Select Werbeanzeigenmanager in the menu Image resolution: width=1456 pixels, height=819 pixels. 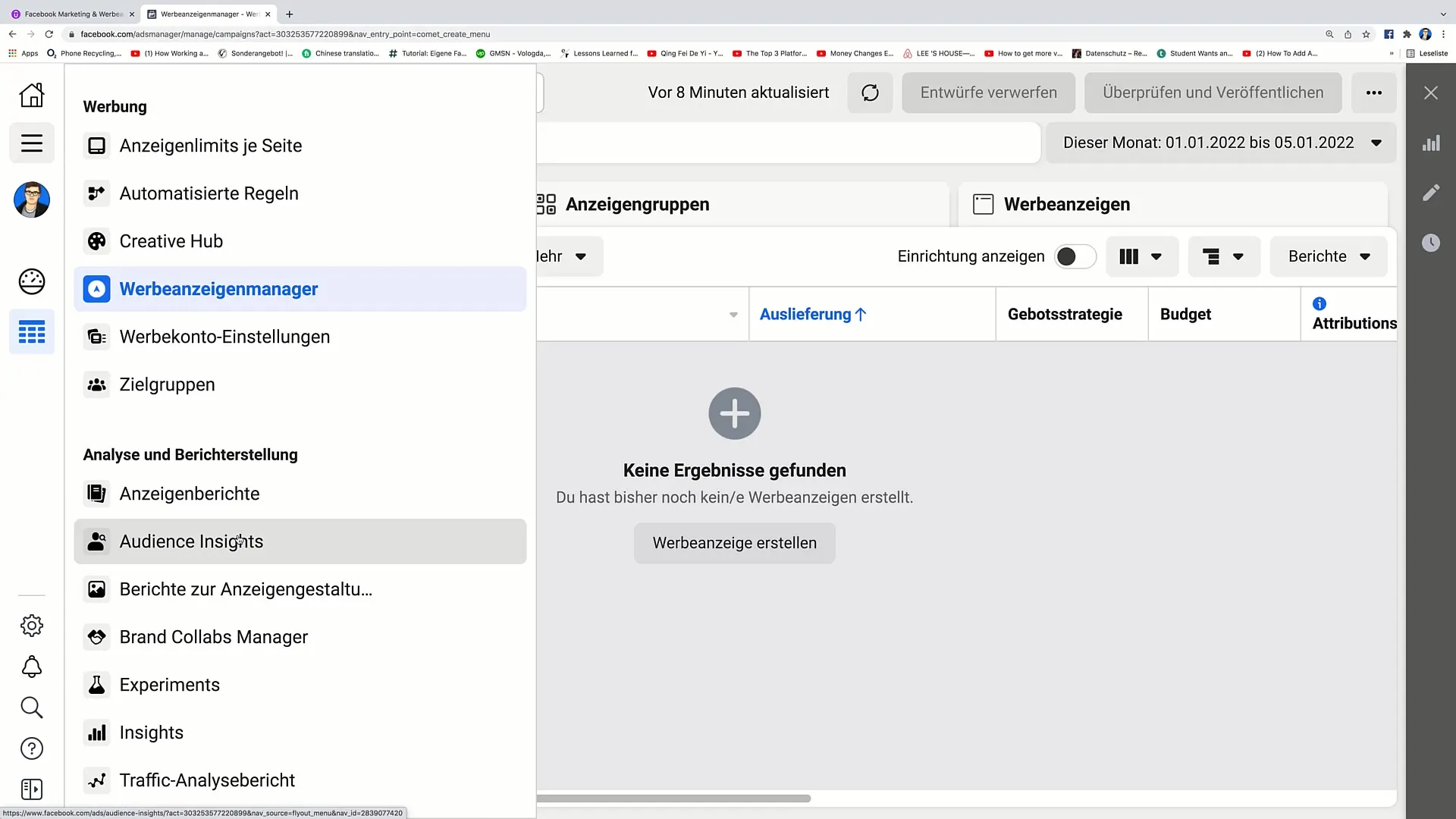[300, 289]
